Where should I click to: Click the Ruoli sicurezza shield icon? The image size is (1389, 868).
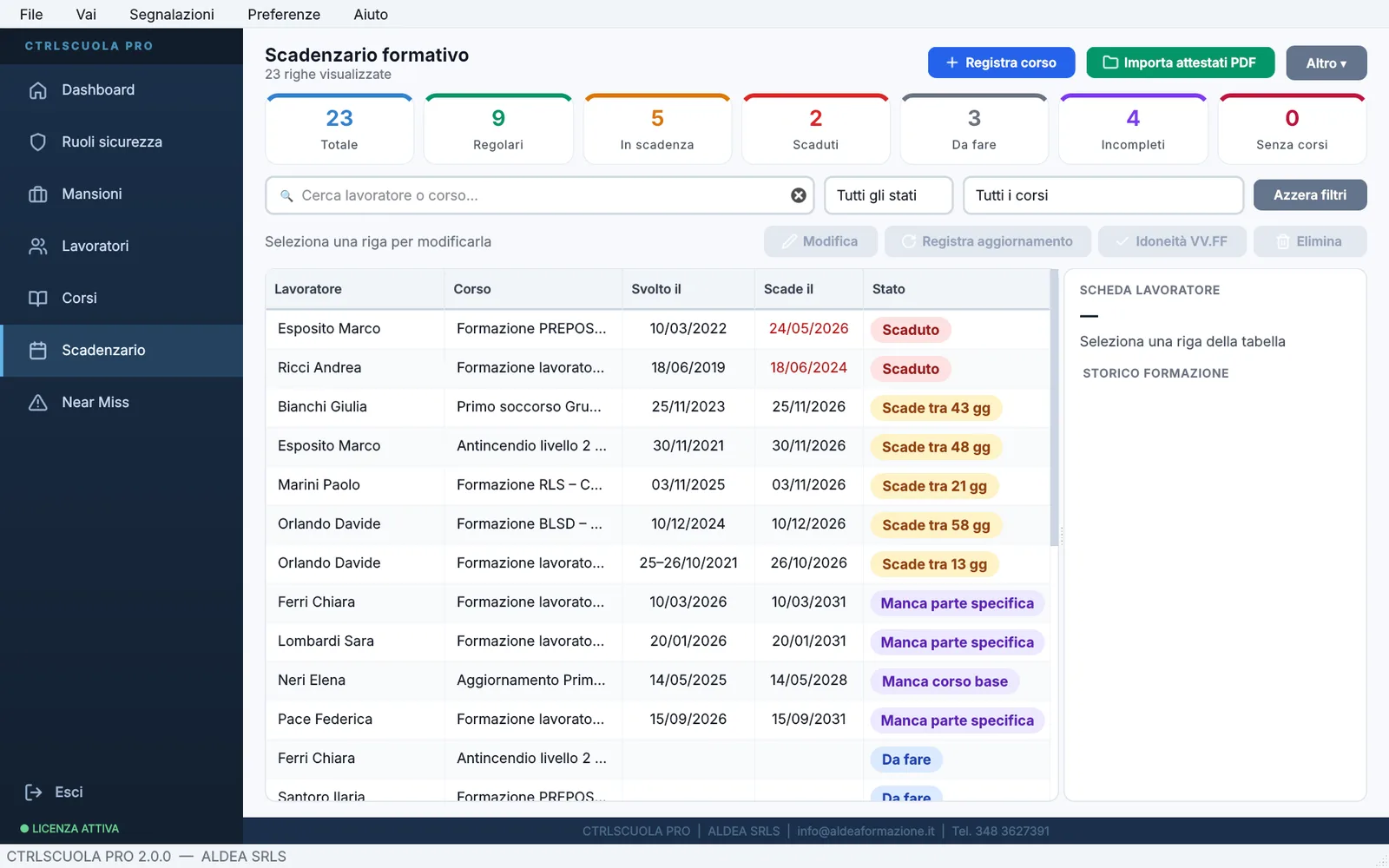pyautogui.click(x=37, y=142)
